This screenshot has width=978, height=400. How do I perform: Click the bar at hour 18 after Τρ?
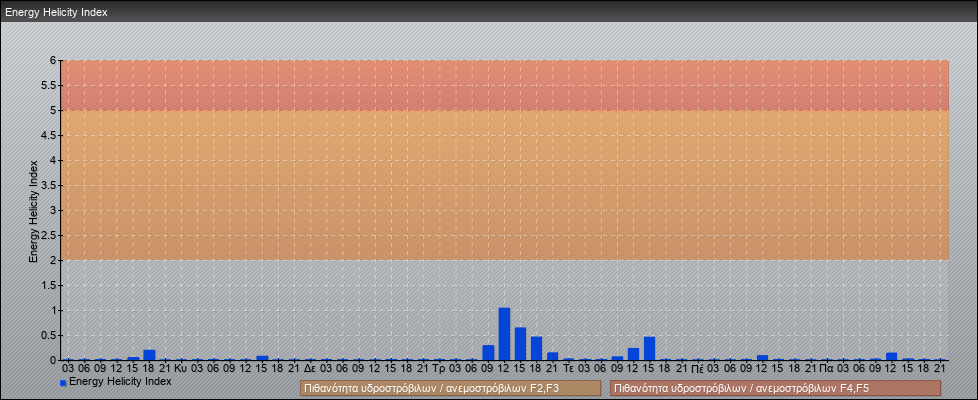click(x=536, y=348)
